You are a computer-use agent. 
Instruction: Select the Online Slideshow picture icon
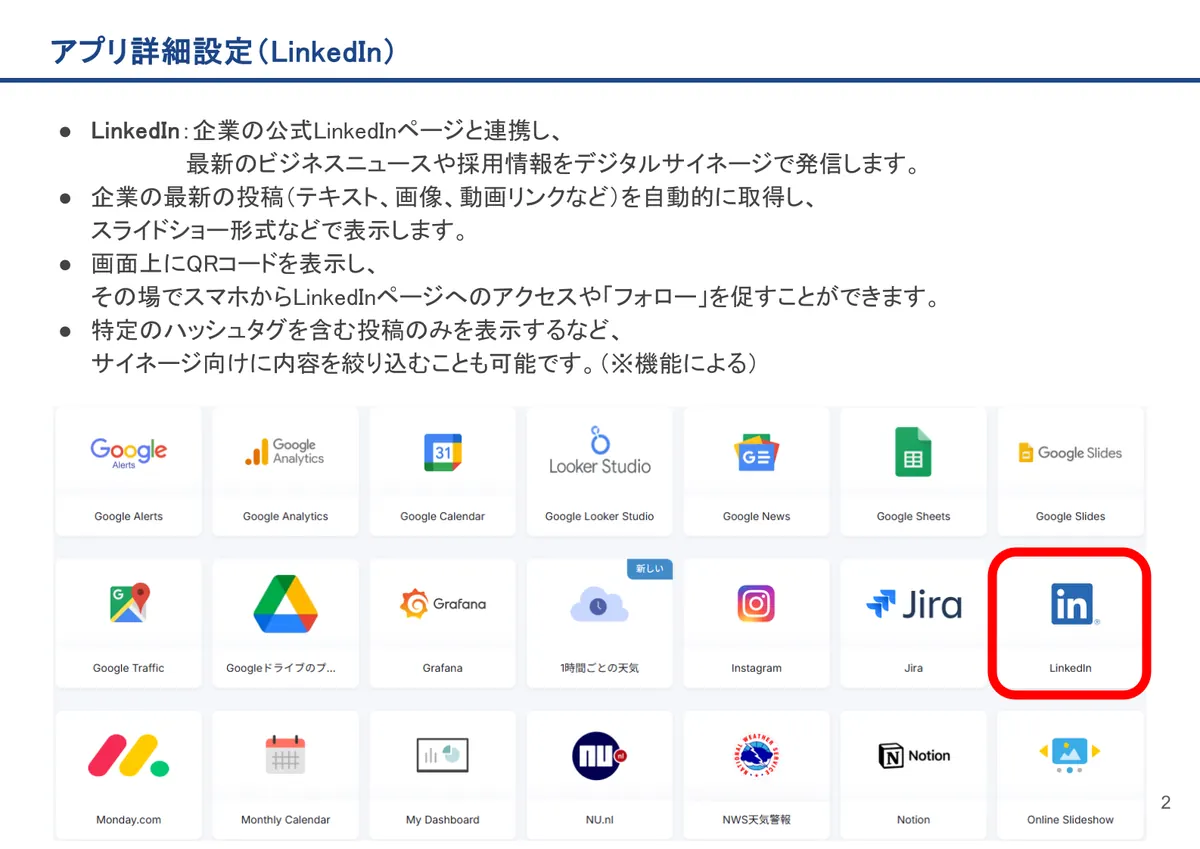tap(1070, 754)
